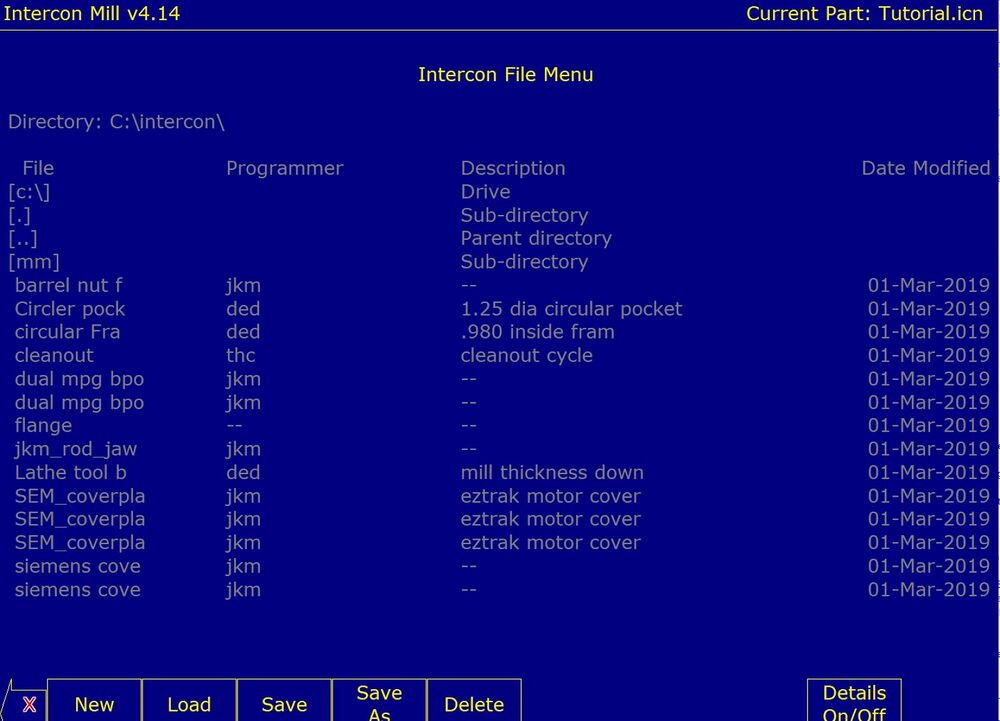Click the Date Modified column header
The width and height of the screenshot is (1000, 721).
point(925,168)
